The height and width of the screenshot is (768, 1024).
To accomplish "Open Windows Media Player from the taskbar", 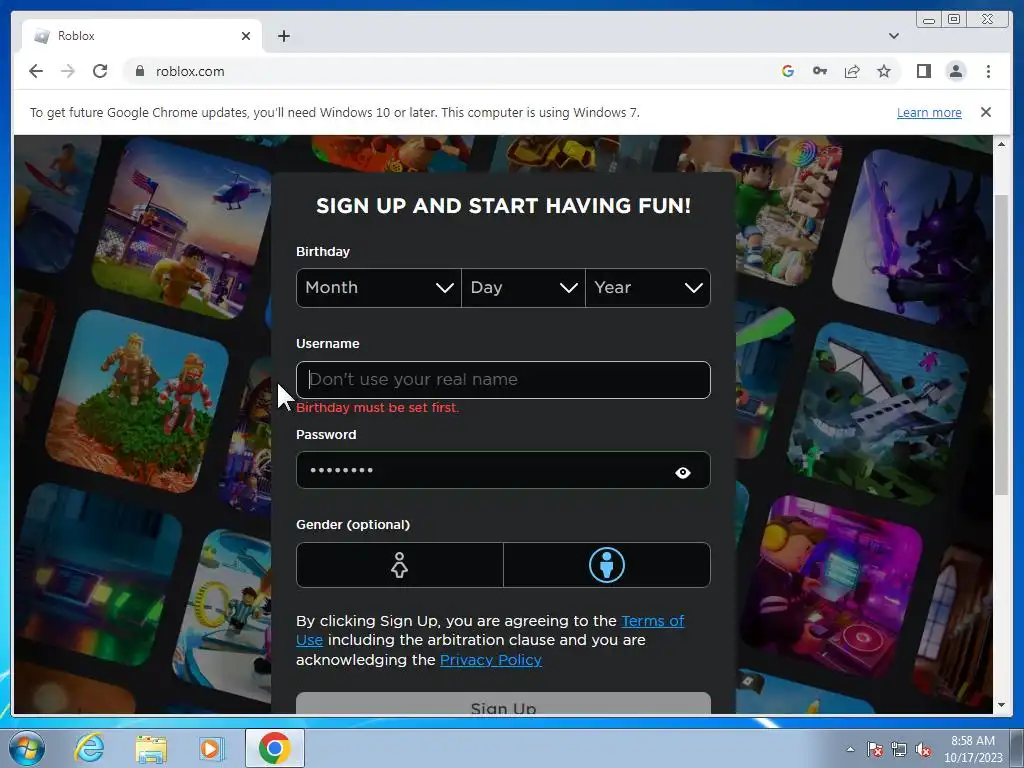I will point(211,748).
